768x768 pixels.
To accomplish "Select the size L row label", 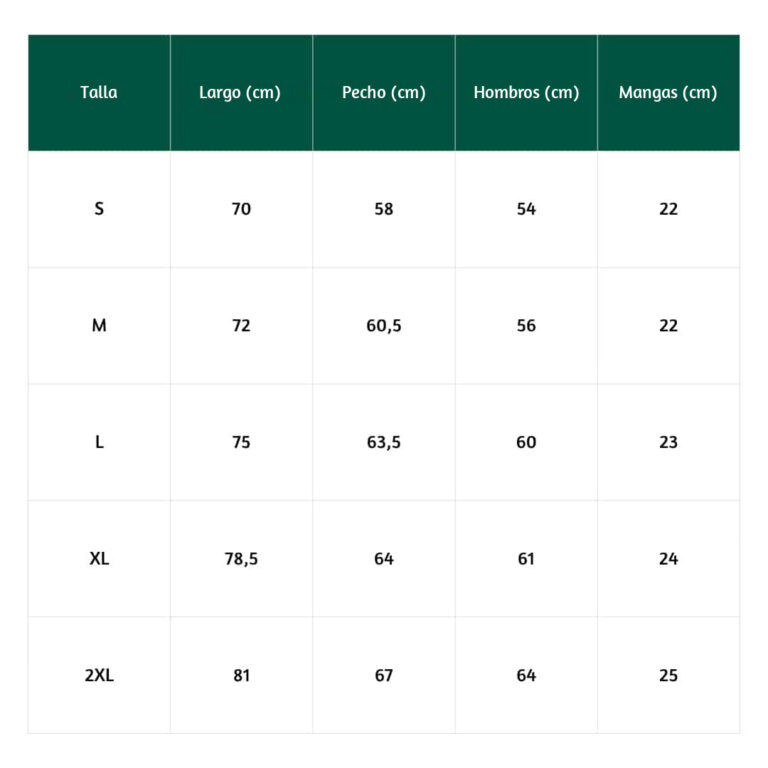I will [99, 442].
